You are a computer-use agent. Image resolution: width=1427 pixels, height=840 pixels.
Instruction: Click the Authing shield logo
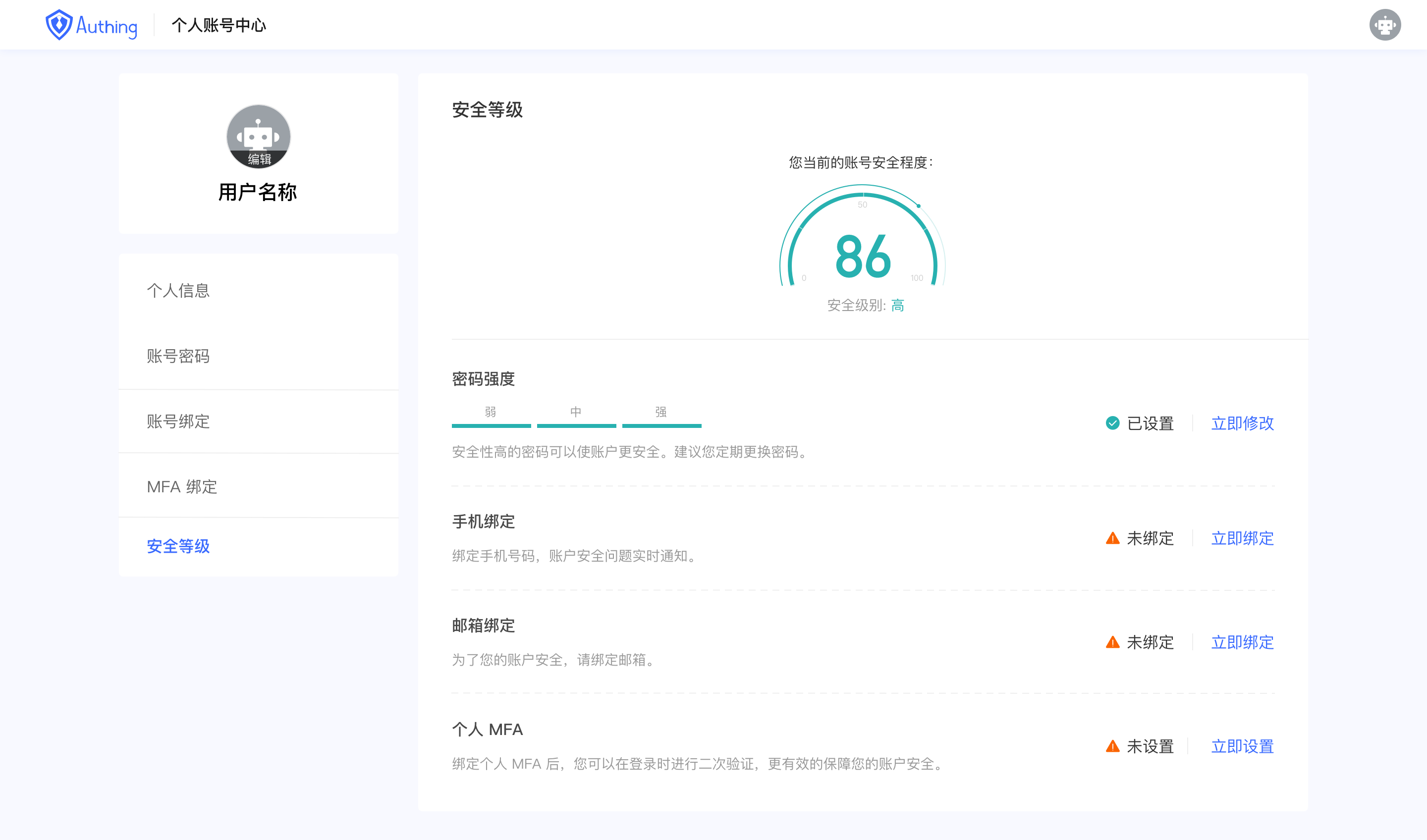(x=59, y=25)
